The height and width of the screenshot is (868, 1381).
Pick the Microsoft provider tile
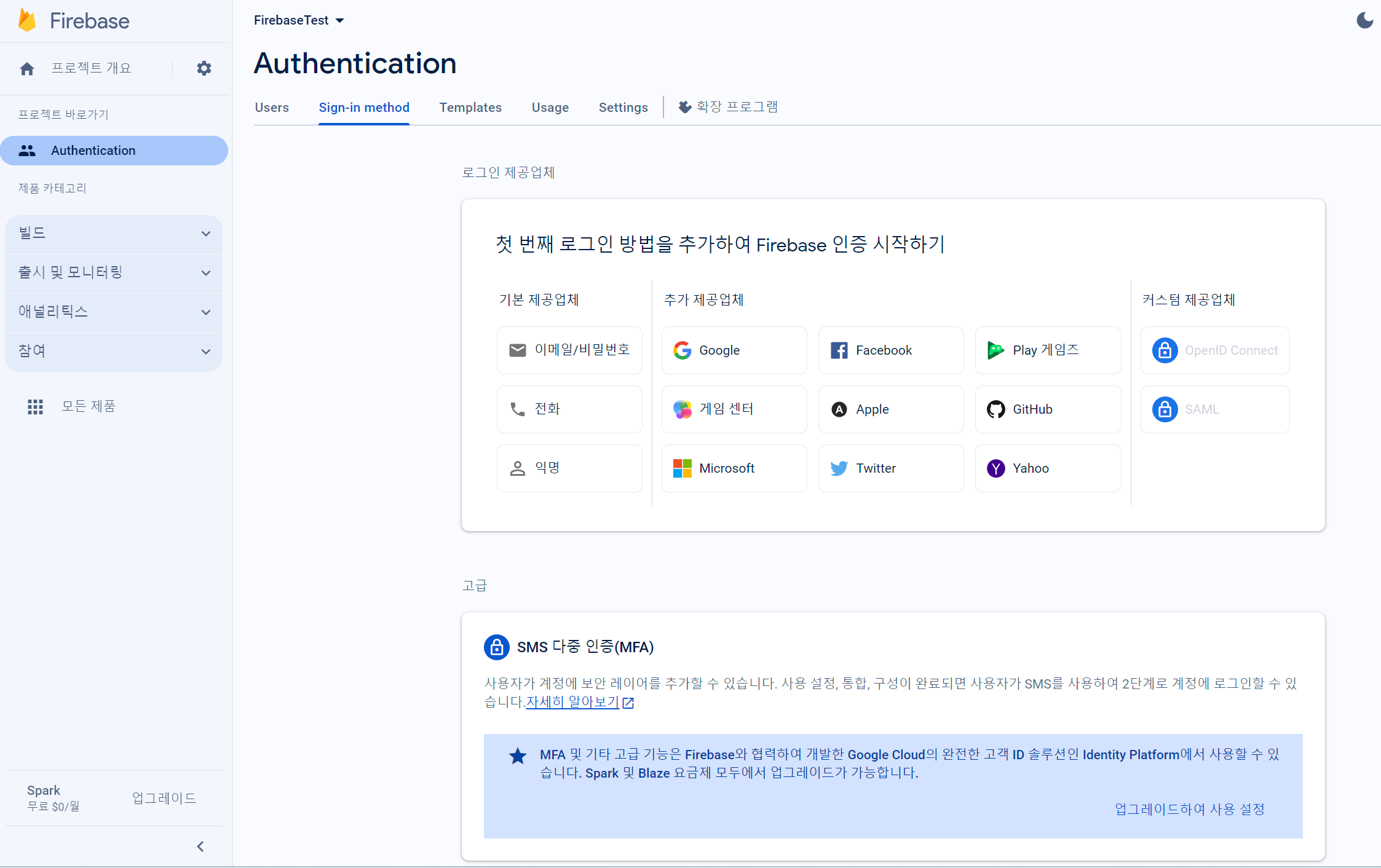[x=734, y=468]
